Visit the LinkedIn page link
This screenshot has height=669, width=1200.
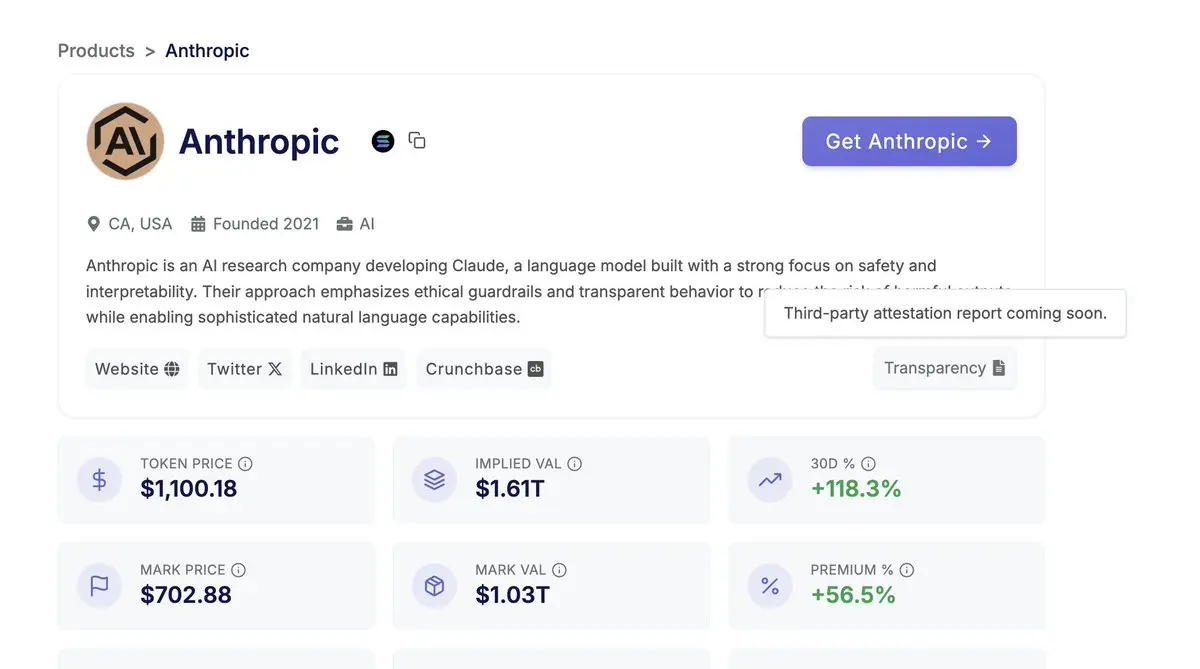click(x=353, y=369)
